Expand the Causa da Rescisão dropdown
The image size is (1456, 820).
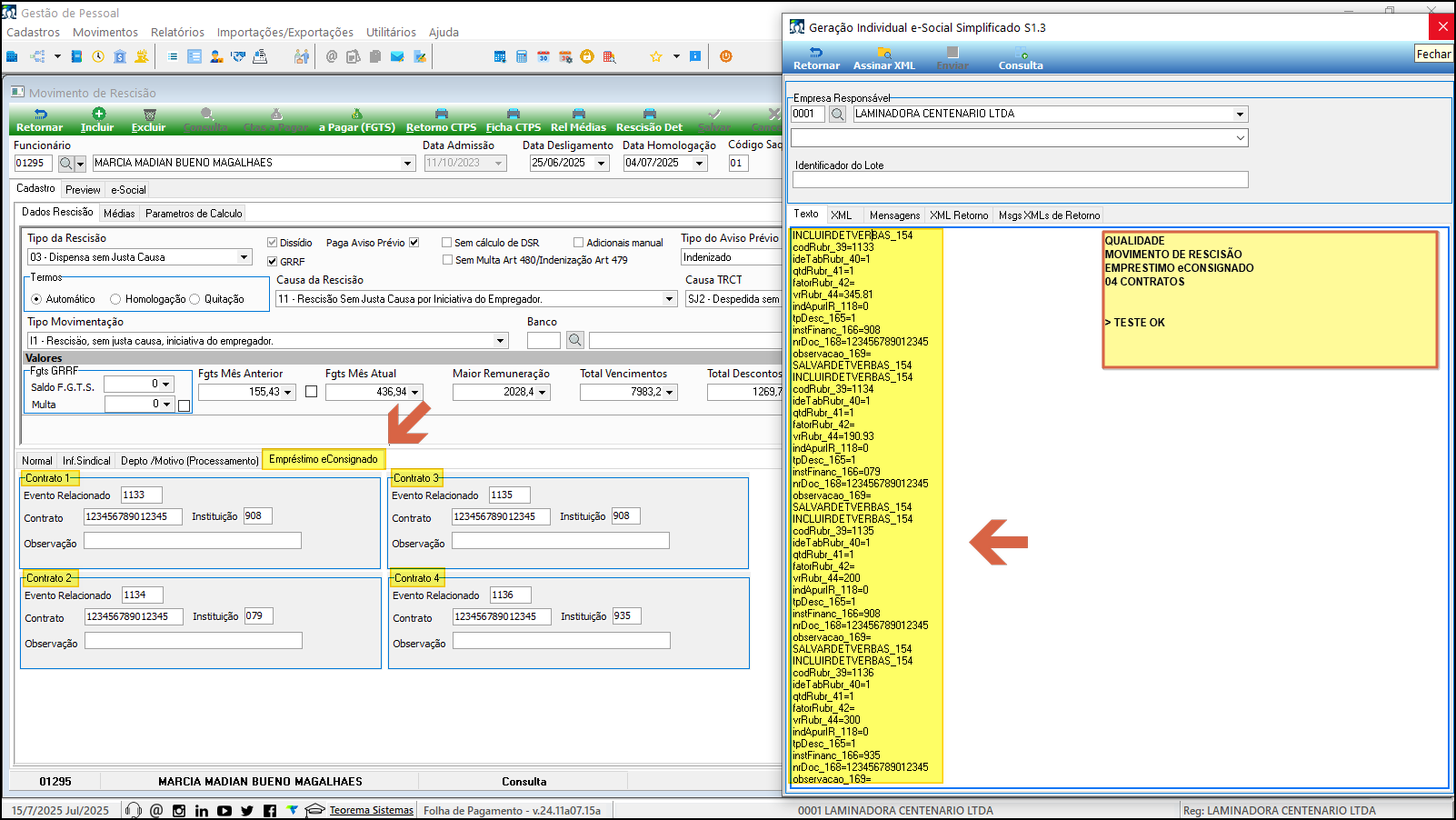pos(669,299)
